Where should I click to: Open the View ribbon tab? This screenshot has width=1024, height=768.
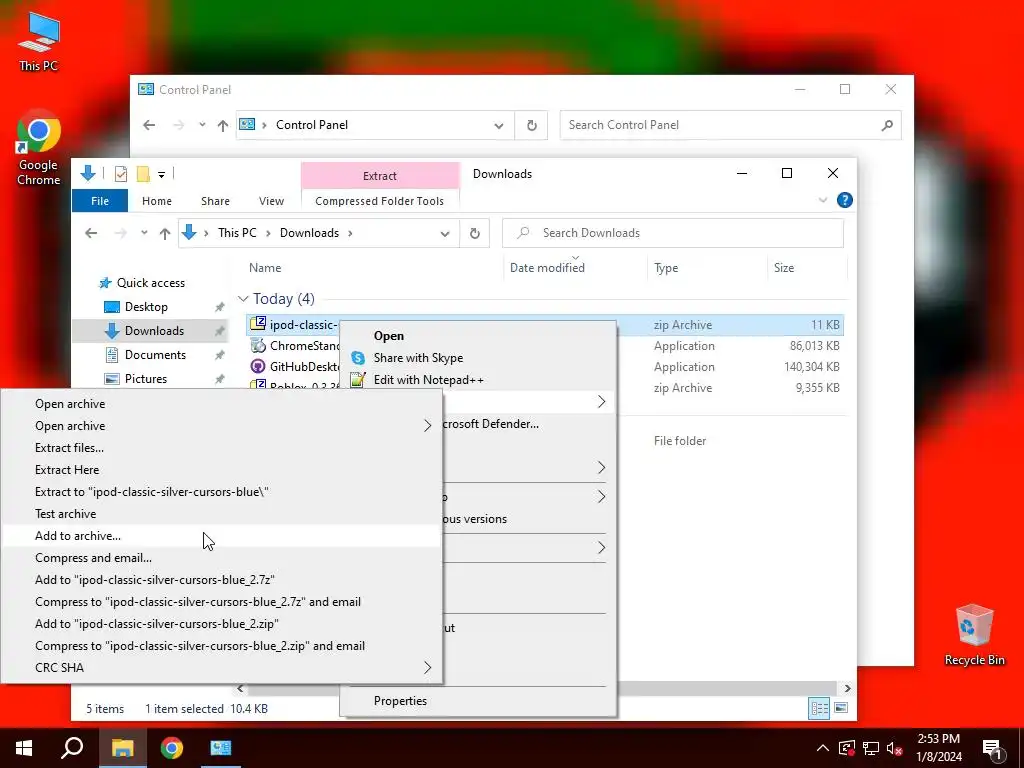(271, 200)
